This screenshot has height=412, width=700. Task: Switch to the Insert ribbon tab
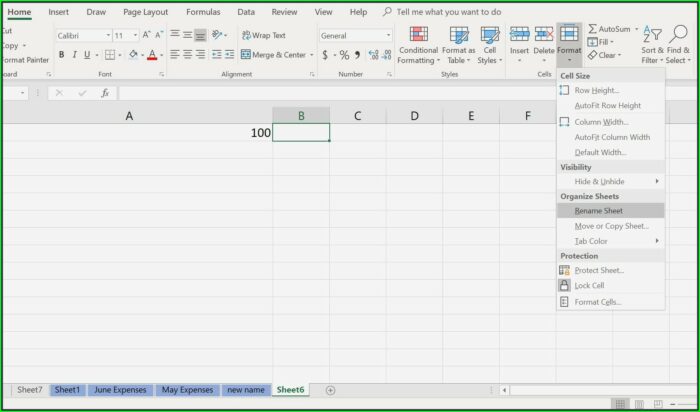click(58, 12)
